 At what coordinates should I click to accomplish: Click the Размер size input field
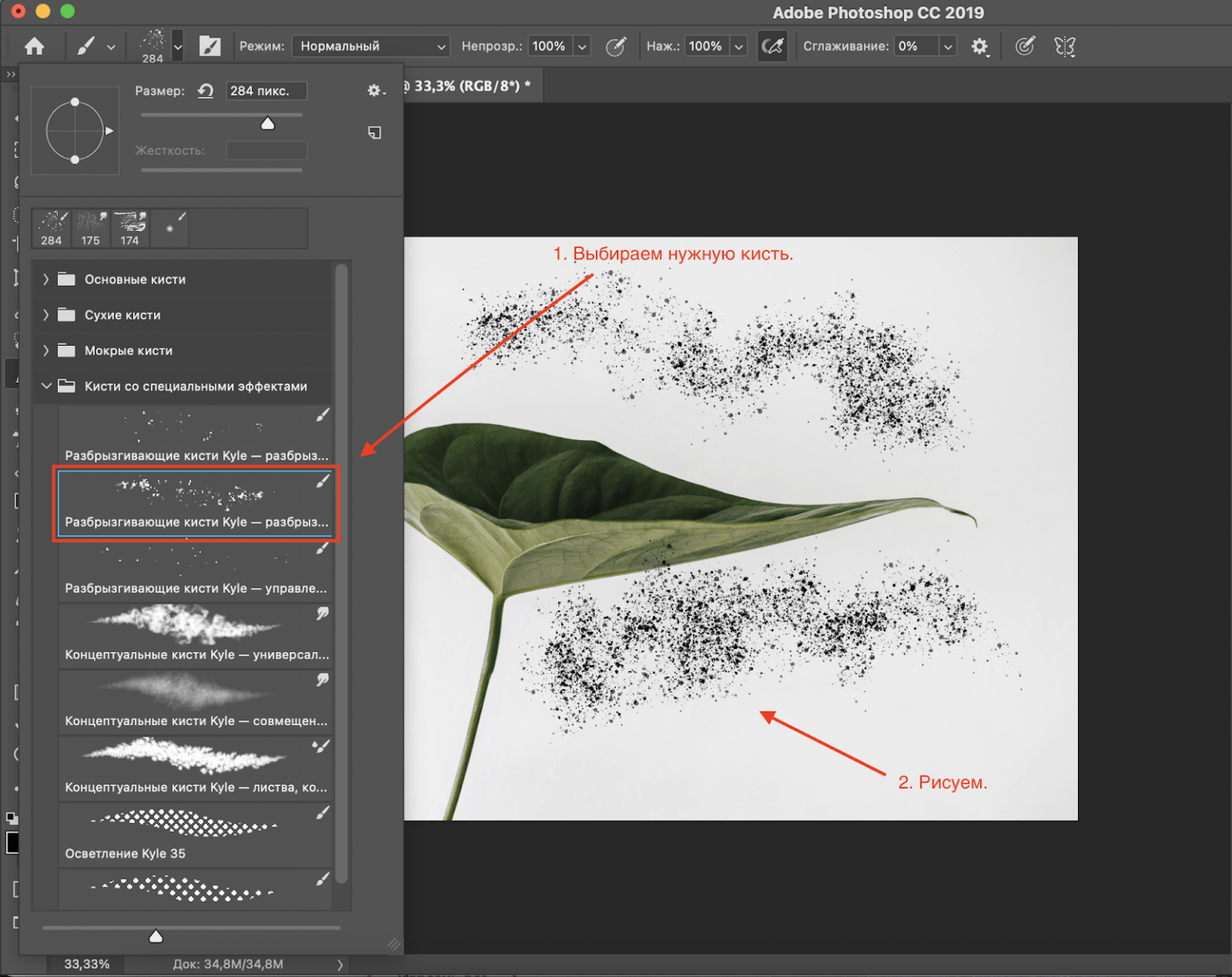[x=265, y=91]
